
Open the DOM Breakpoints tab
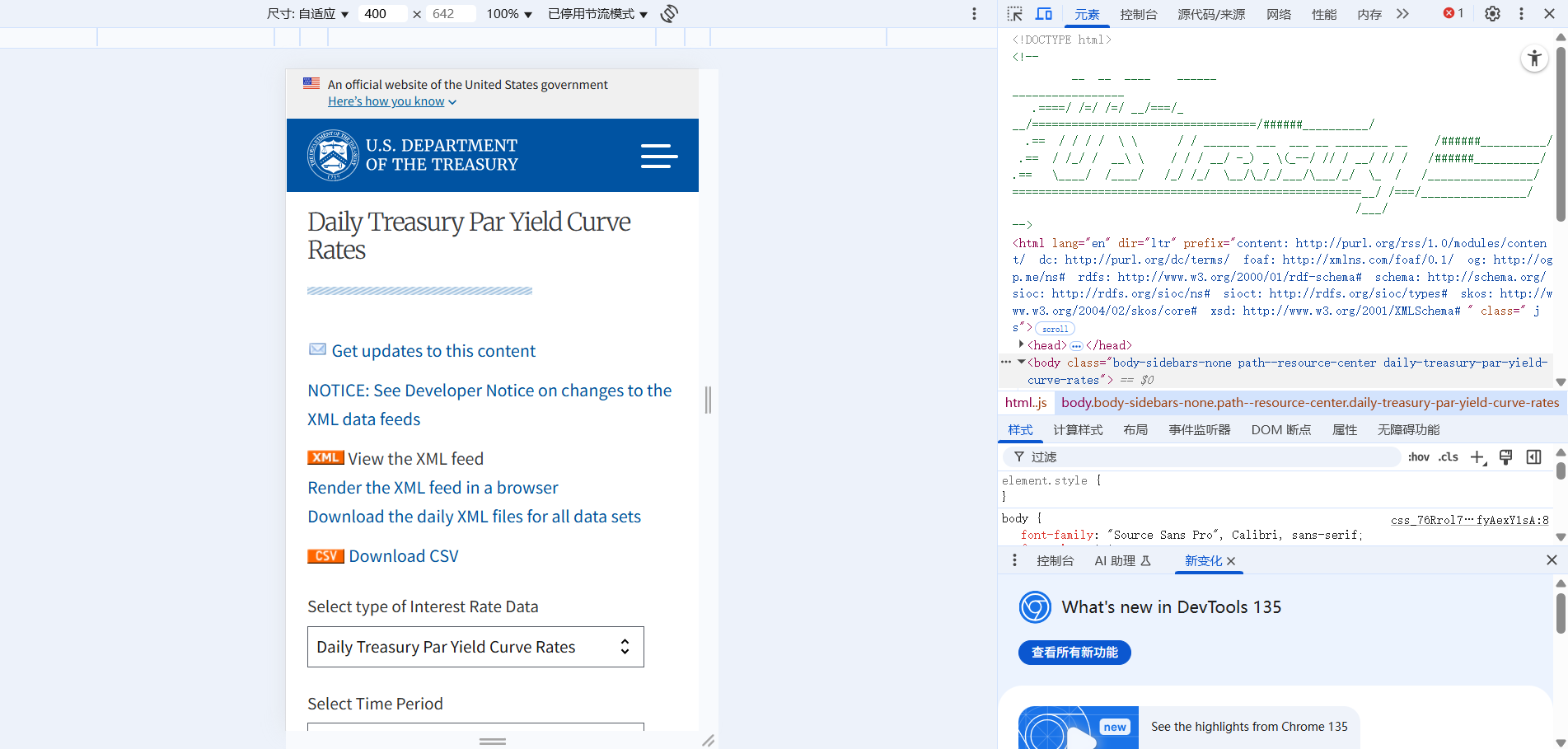[x=1281, y=430]
